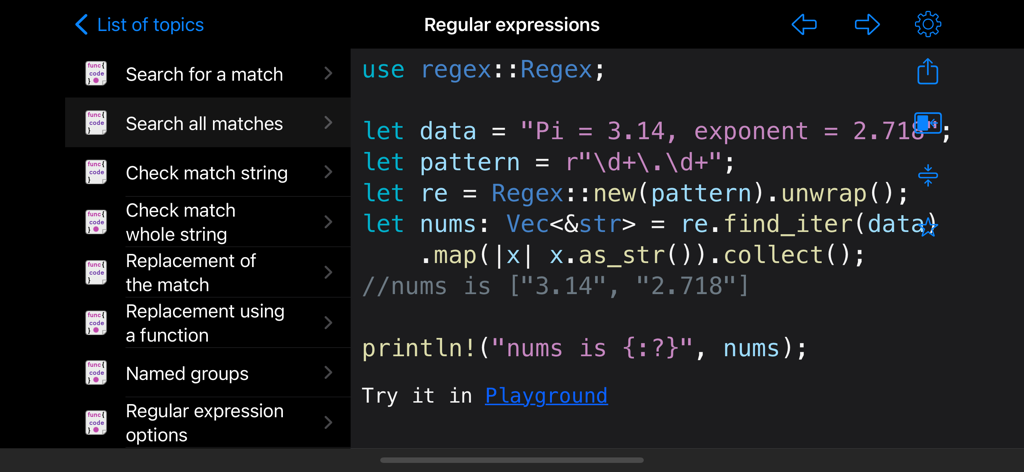Tap chevron beside Replacement of the match

[x=328, y=272]
